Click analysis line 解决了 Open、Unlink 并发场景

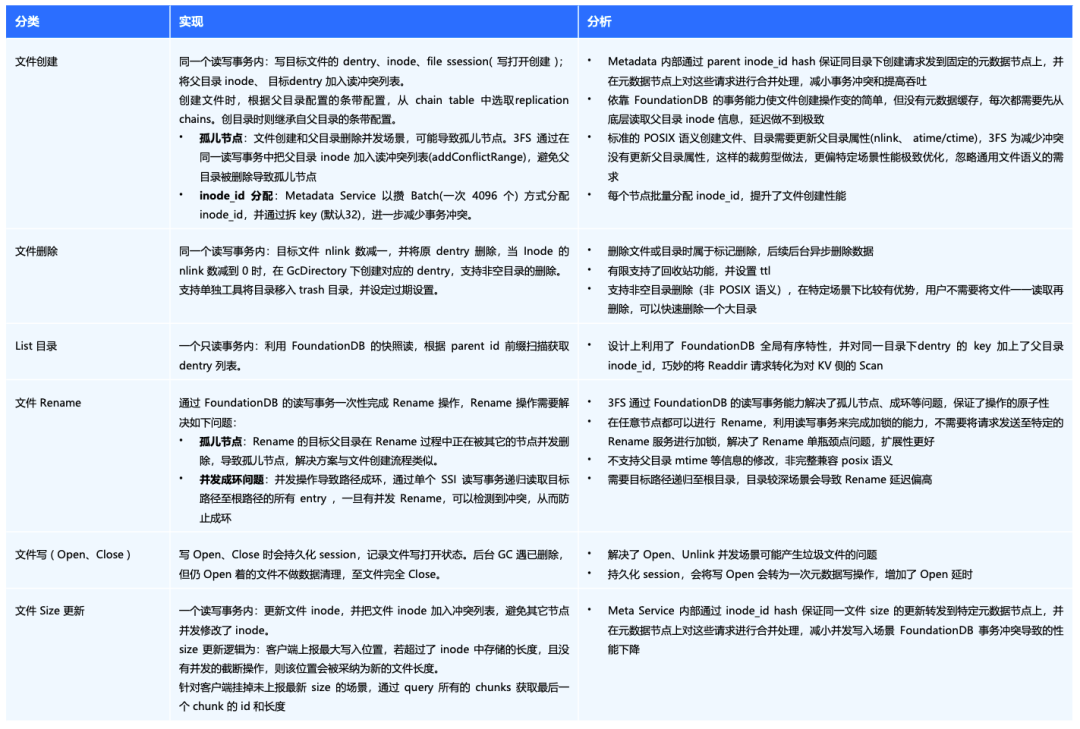pos(742,555)
